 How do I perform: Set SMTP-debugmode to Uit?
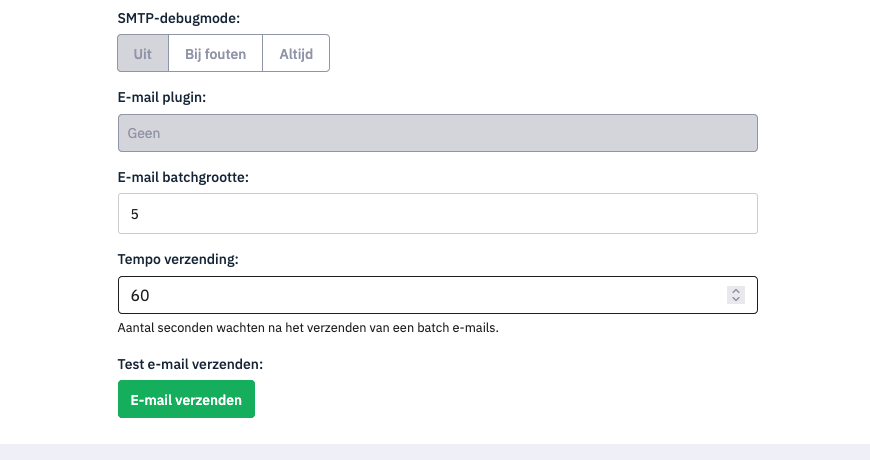click(x=143, y=54)
